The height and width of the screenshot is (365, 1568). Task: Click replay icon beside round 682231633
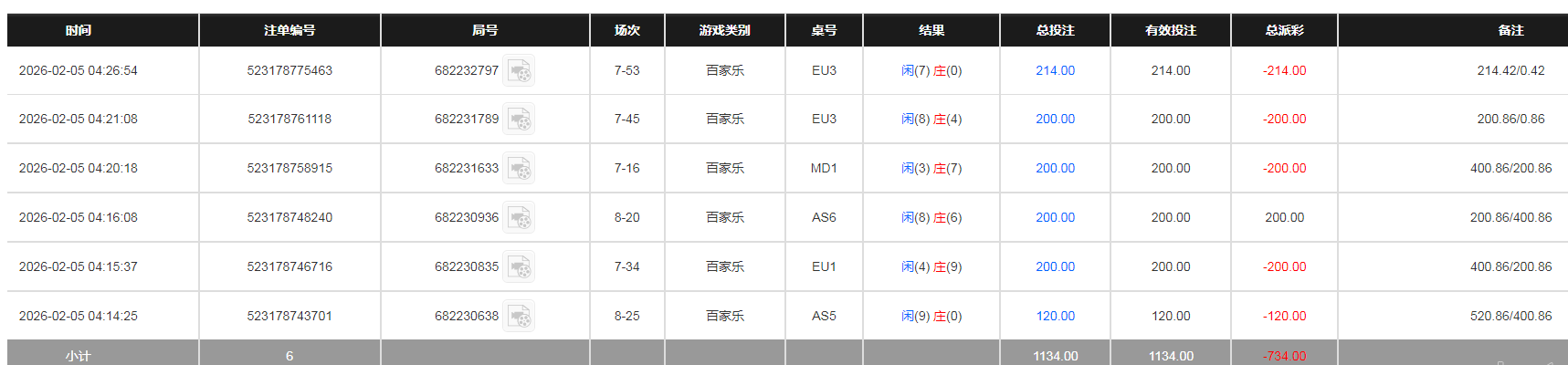pos(519,168)
